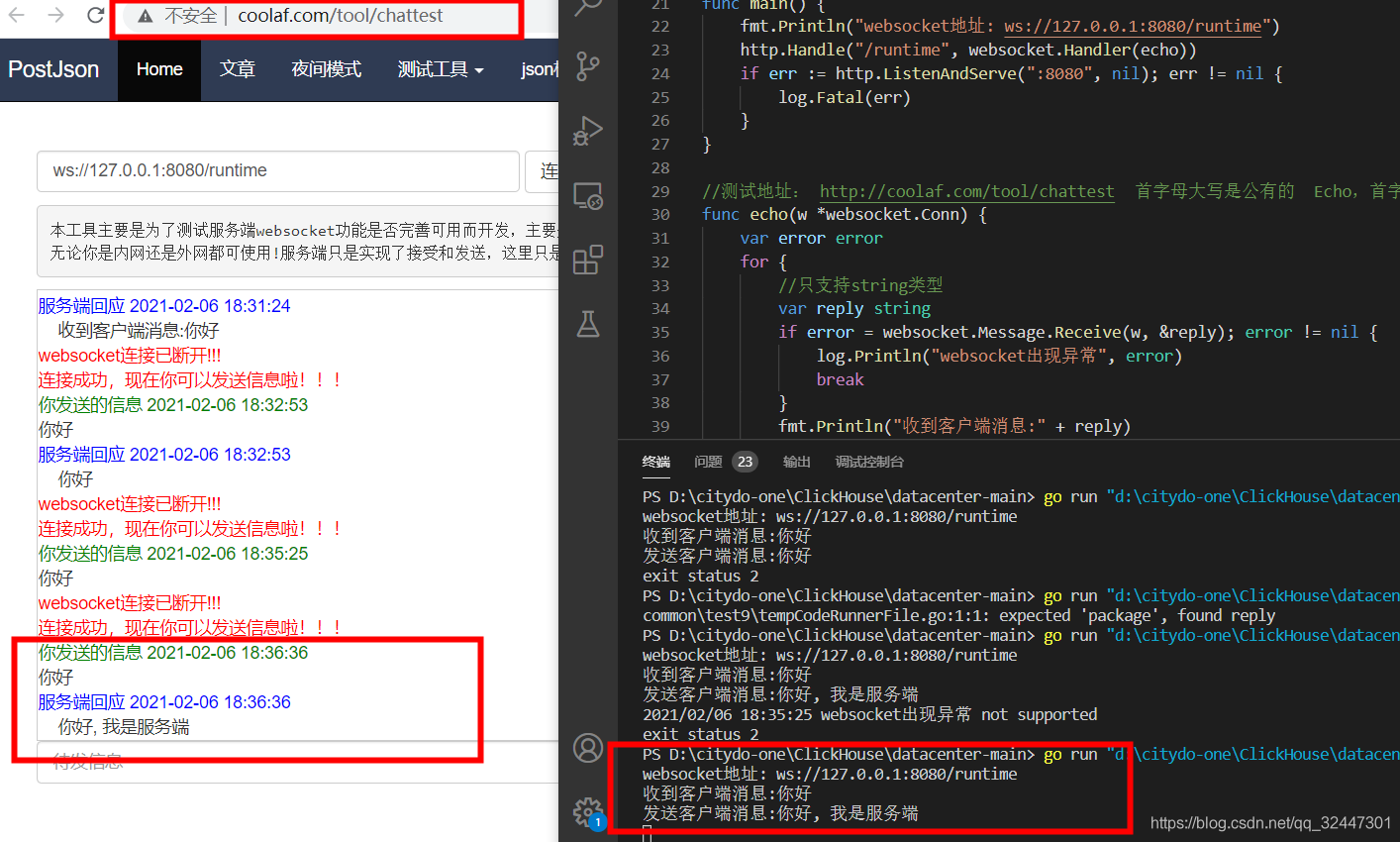
Task: Open the Run and Debug view
Action: click(588, 131)
